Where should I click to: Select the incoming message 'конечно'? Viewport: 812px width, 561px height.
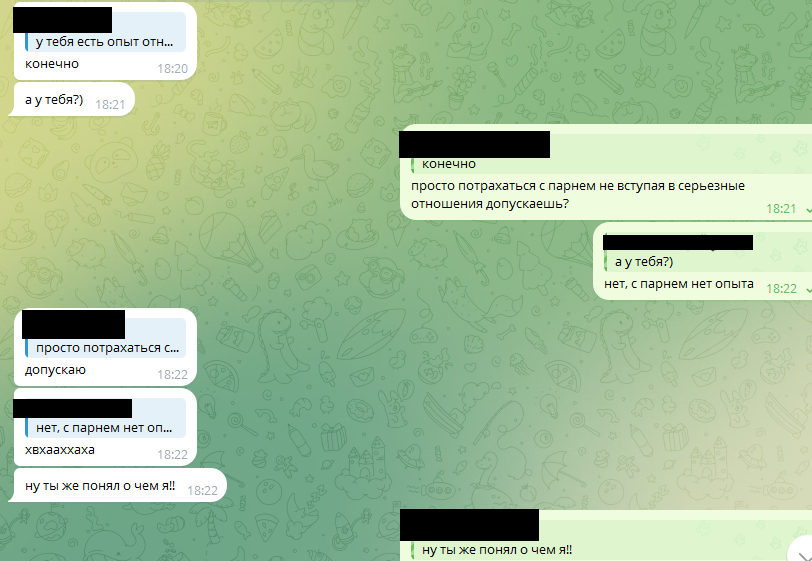(x=52, y=64)
